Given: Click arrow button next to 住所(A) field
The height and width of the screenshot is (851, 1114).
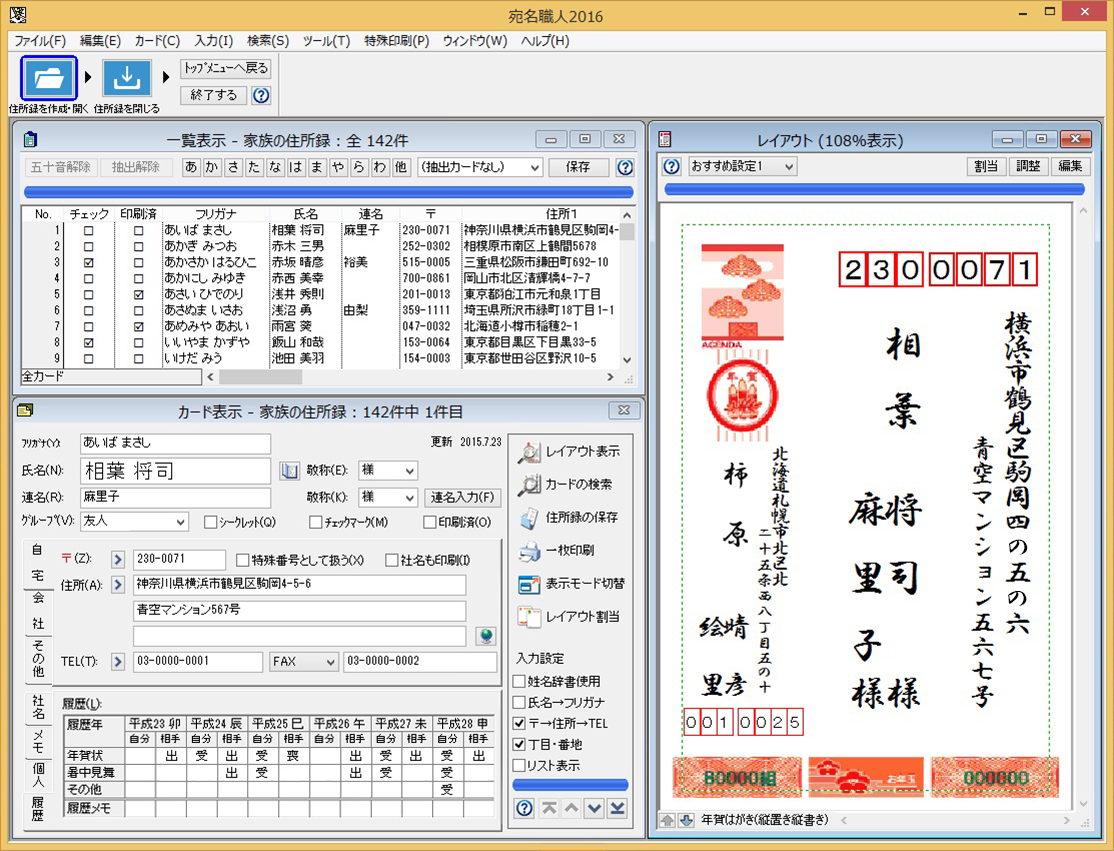Looking at the screenshot, I should 118,585.
